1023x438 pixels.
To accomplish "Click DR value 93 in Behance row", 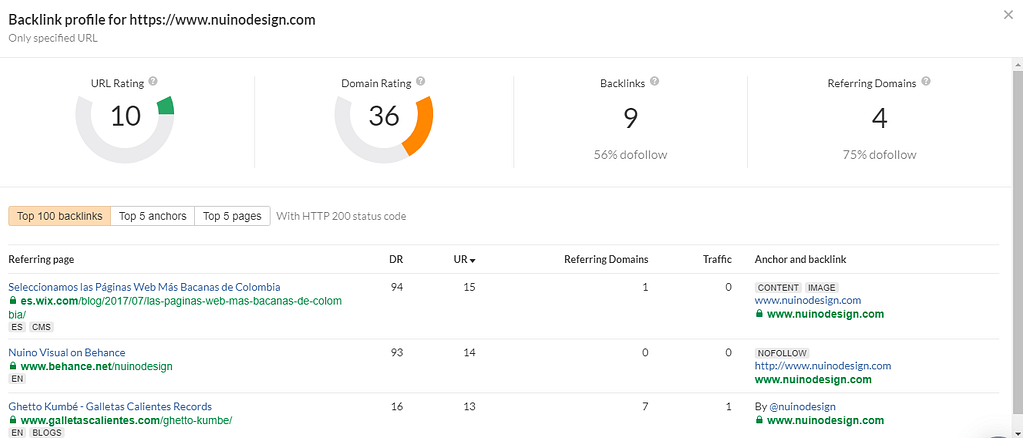I will [396, 352].
